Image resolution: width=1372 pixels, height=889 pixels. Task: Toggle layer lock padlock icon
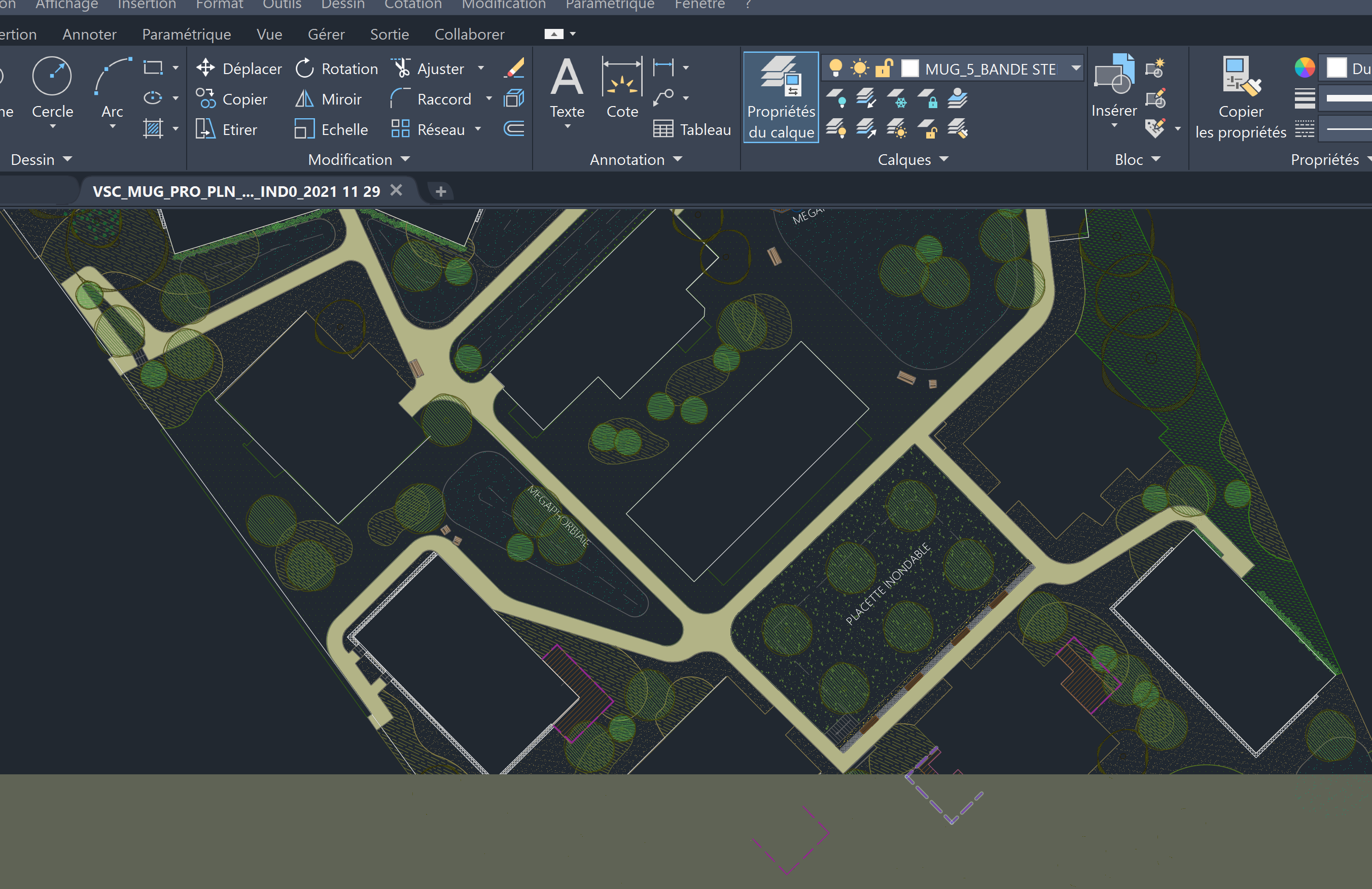884,68
